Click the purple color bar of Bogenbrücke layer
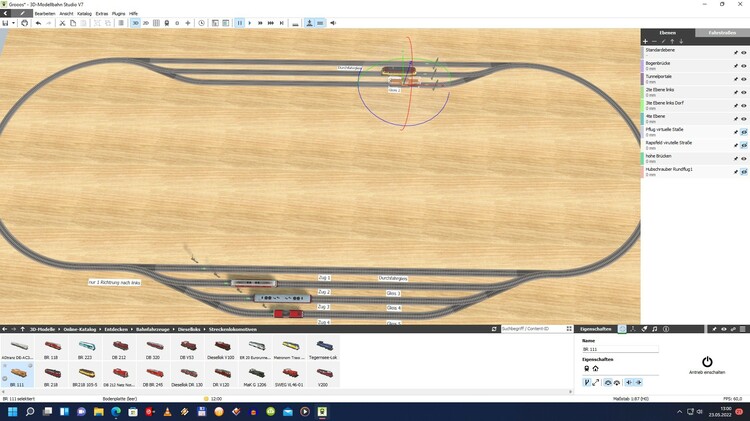This screenshot has height=421, width=750. point(642,66)
